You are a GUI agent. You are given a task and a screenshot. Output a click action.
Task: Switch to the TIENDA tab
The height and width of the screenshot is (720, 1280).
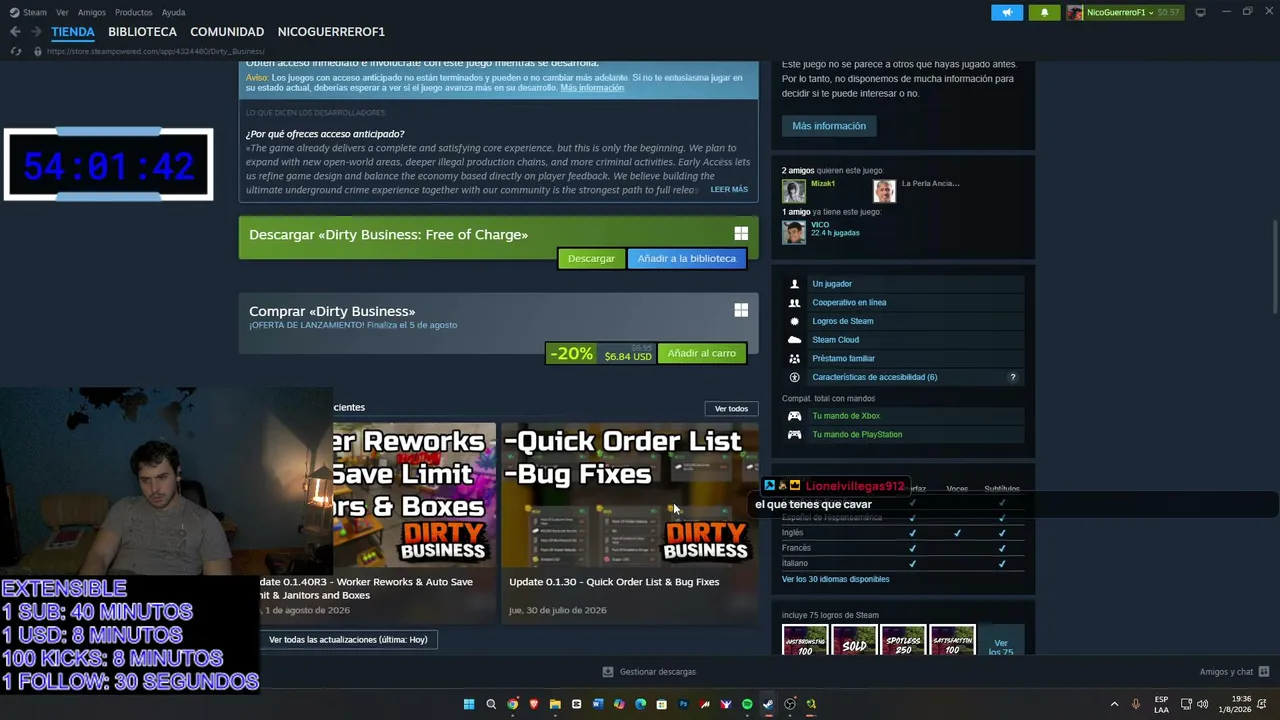(73, 32)
